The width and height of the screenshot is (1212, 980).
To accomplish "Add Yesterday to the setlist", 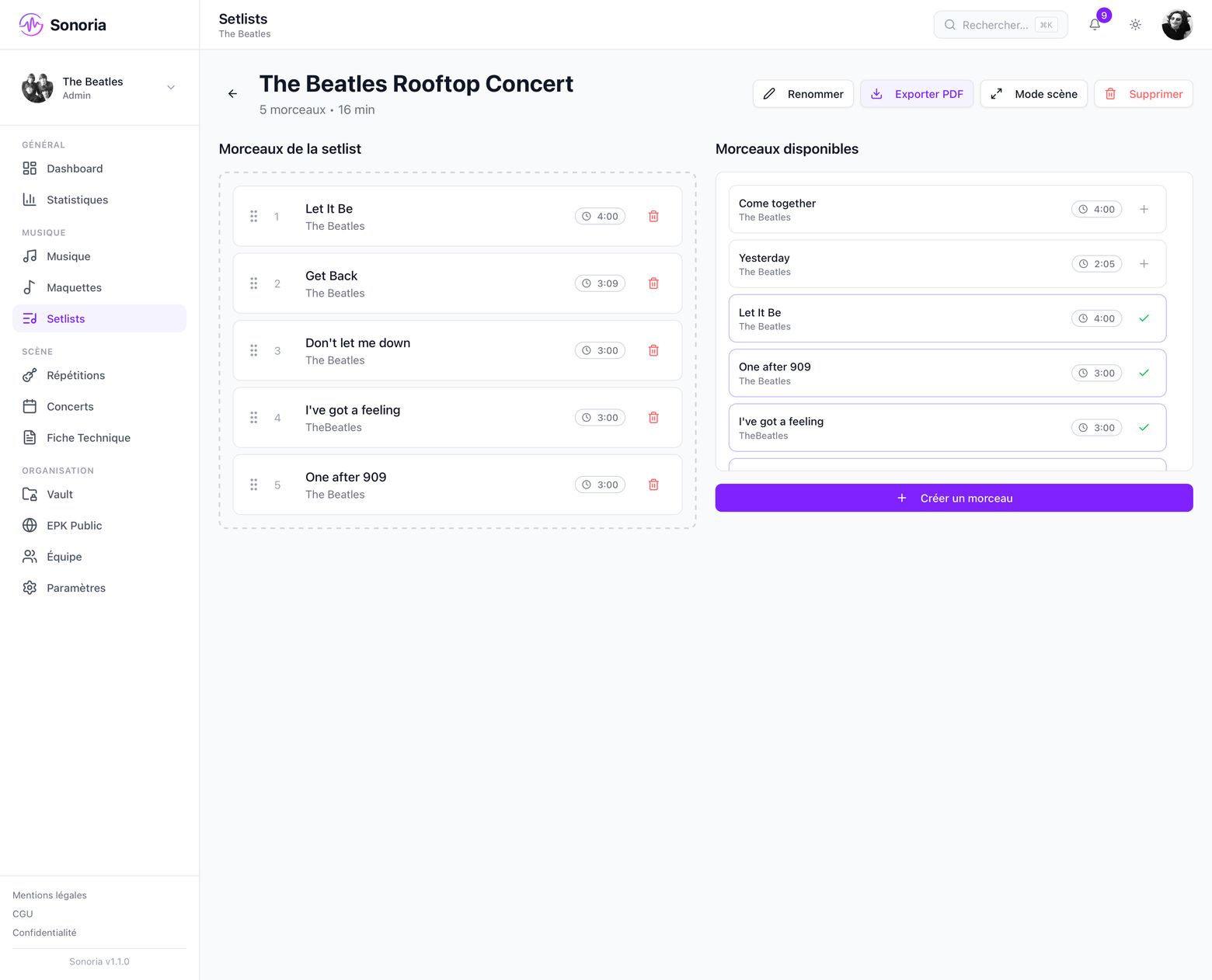I will pos(1144,264).
